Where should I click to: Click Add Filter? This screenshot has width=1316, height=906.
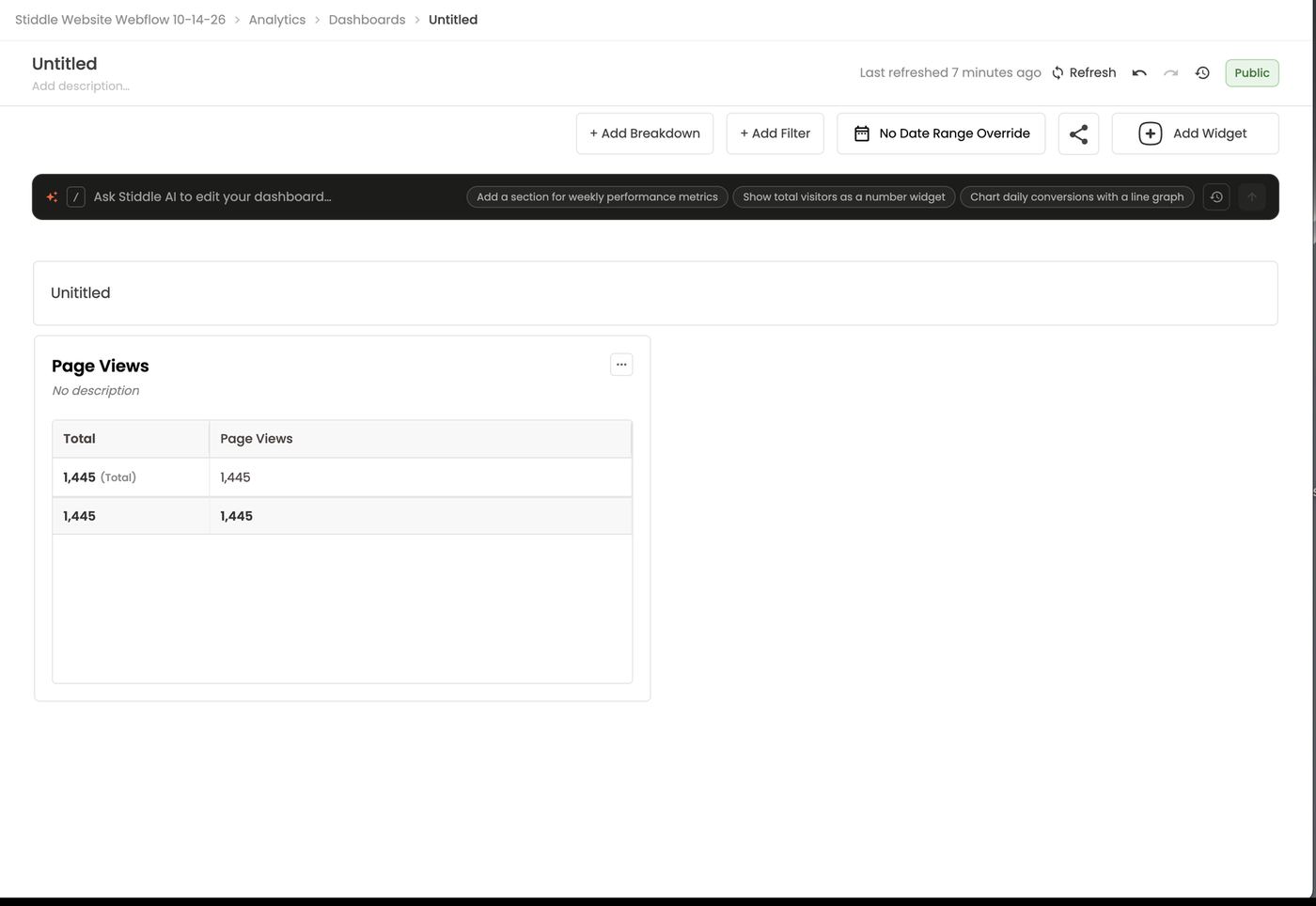point(775,133)
